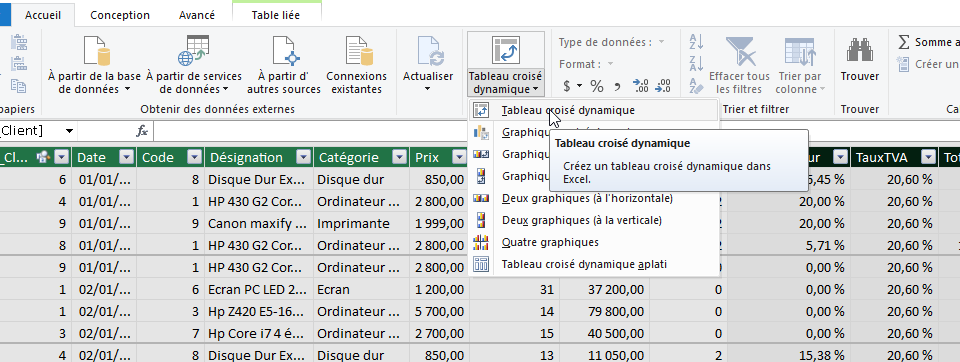Apply currency format with the $ icon
960x362 pixels.
[x=567, y=86]
